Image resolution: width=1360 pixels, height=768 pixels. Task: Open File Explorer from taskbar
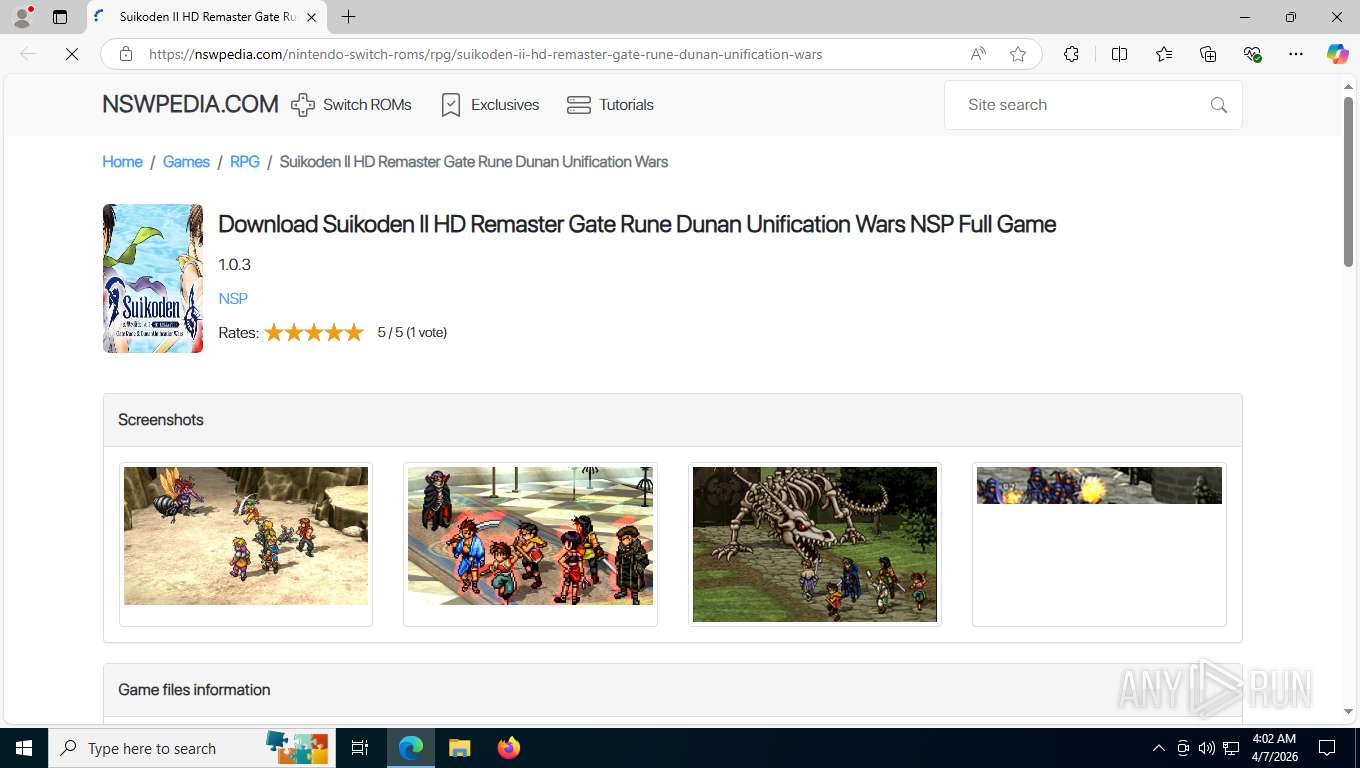pyautogui.click(x=459, y=748)
